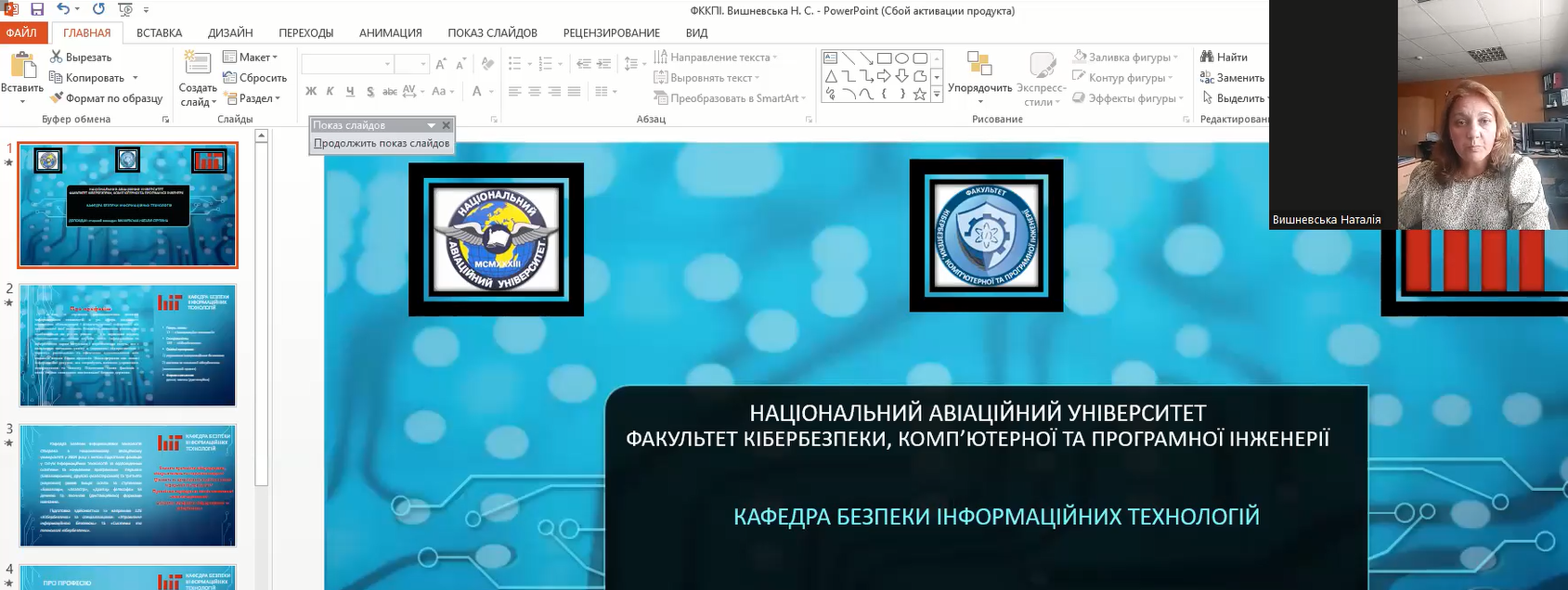The width and height of the screenshot is (1568, 590).
Task: Select the Format Painter (Формат по образцу)
Action: 107,98
